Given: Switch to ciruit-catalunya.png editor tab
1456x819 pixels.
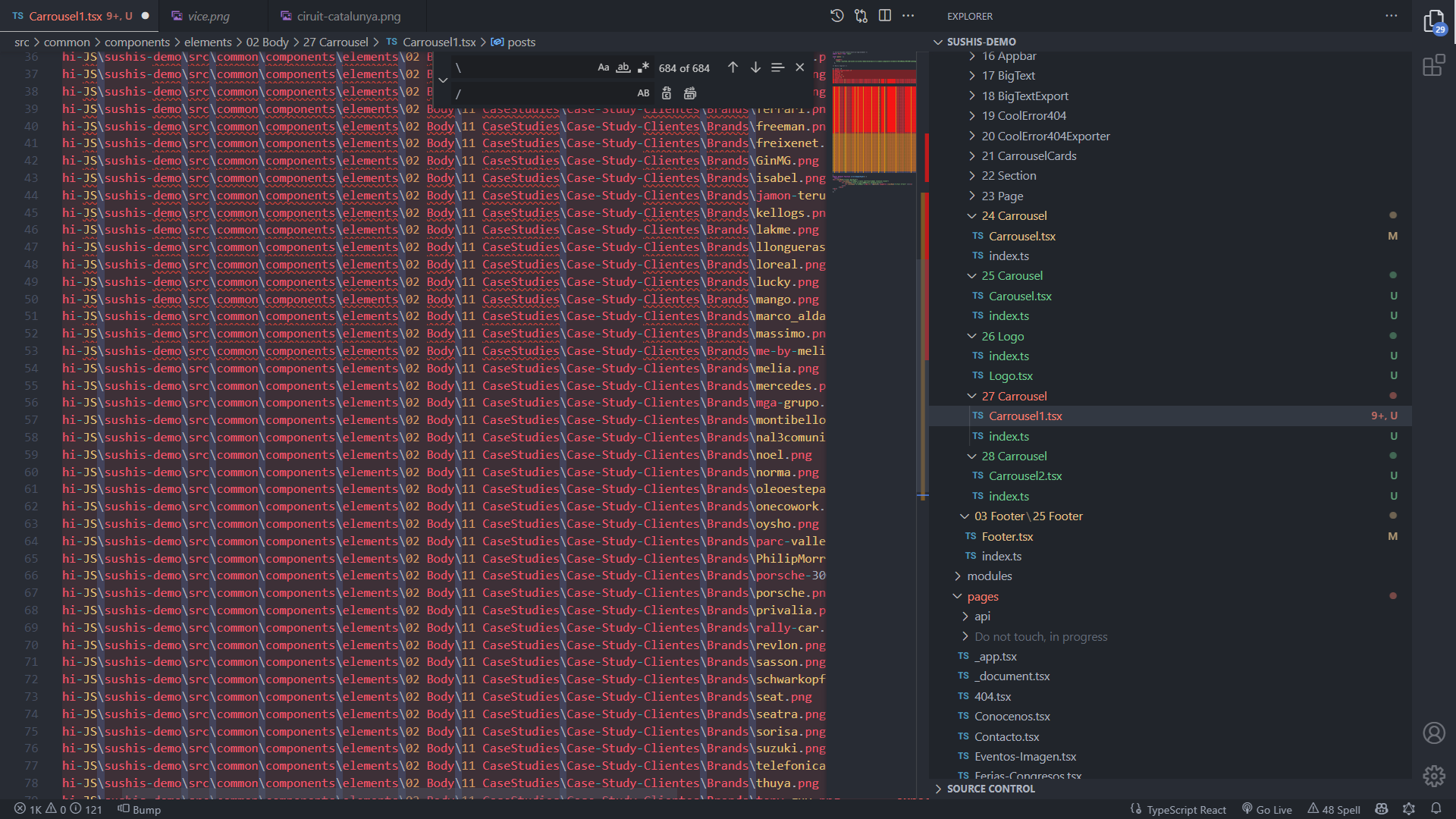Looking at the screenshot, I should click(x=348, y=16).
